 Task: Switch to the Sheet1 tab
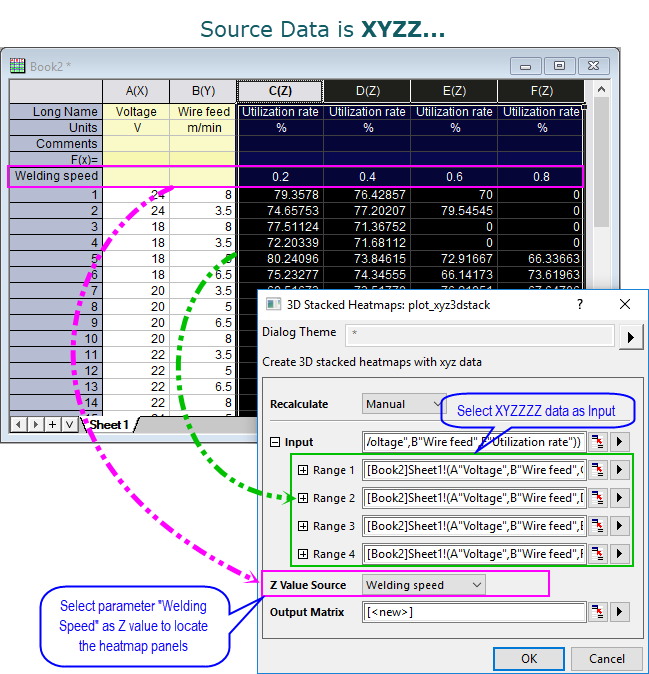point(108,425)
